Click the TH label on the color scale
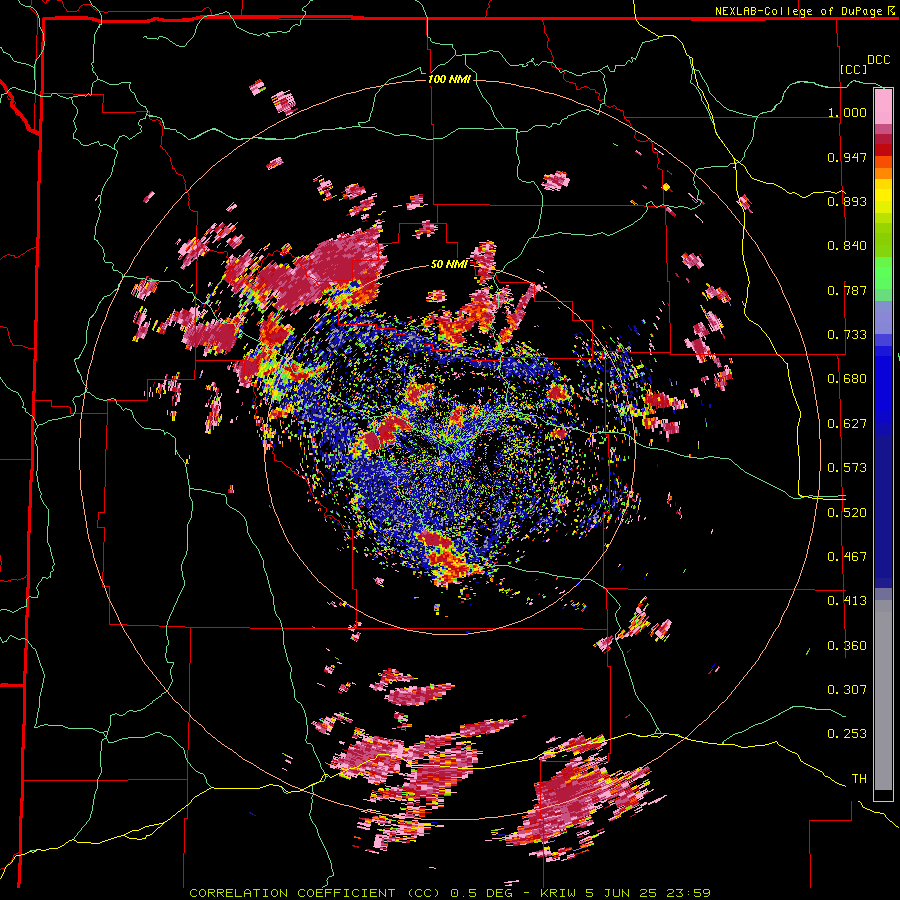Image resolution: width=900 pixels, height=900 pixels. tap(859, 779)
